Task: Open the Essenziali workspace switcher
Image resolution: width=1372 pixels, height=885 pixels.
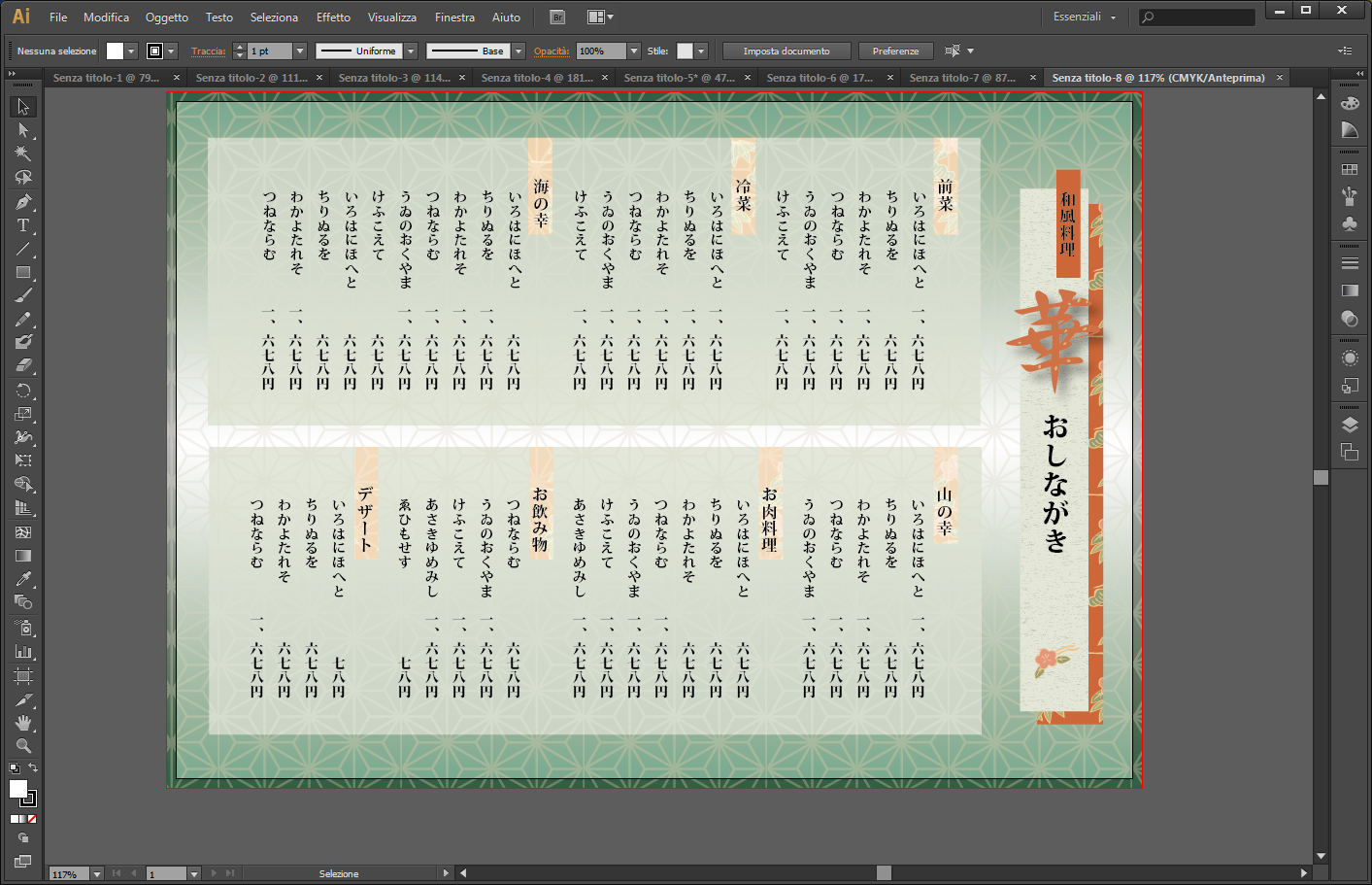Action: pos(1084,17)
